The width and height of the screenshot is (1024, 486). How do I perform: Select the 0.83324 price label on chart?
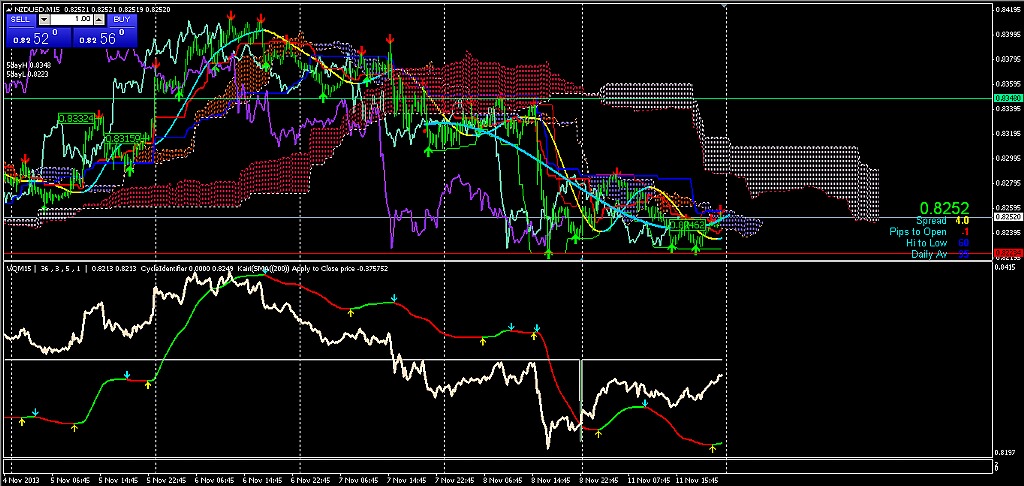click(77, 118)
